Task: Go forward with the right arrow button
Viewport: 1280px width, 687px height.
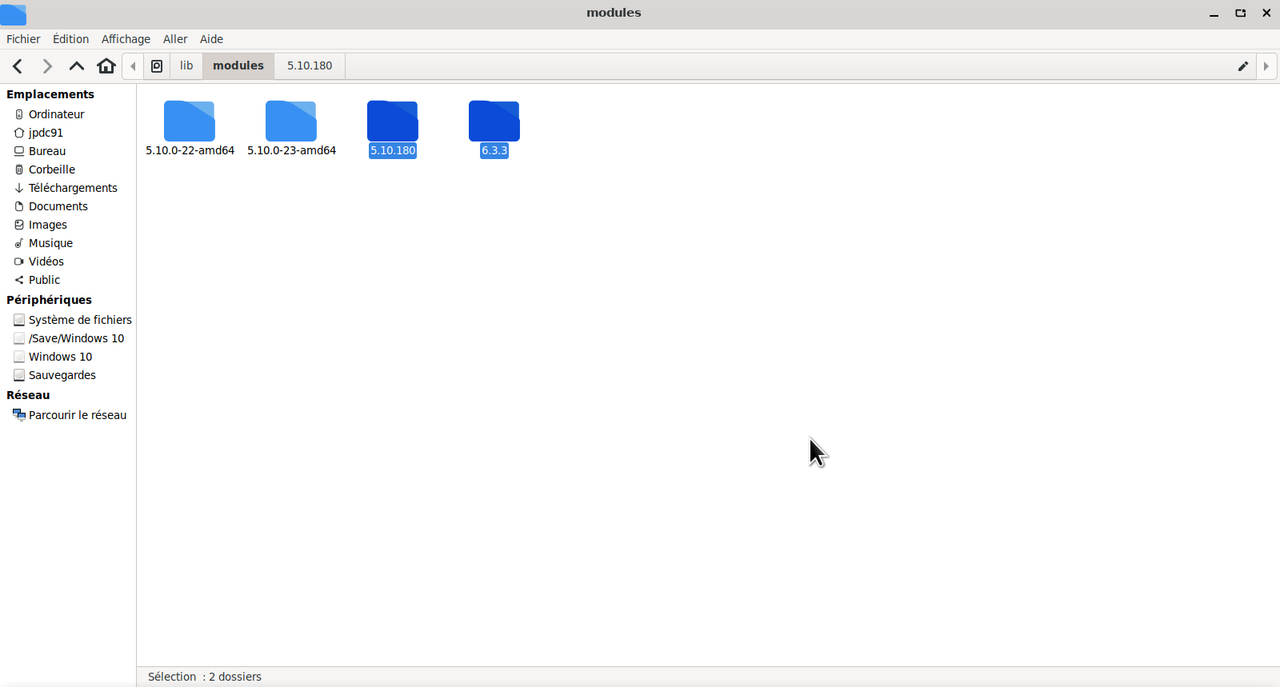Action: click(47, 66)
